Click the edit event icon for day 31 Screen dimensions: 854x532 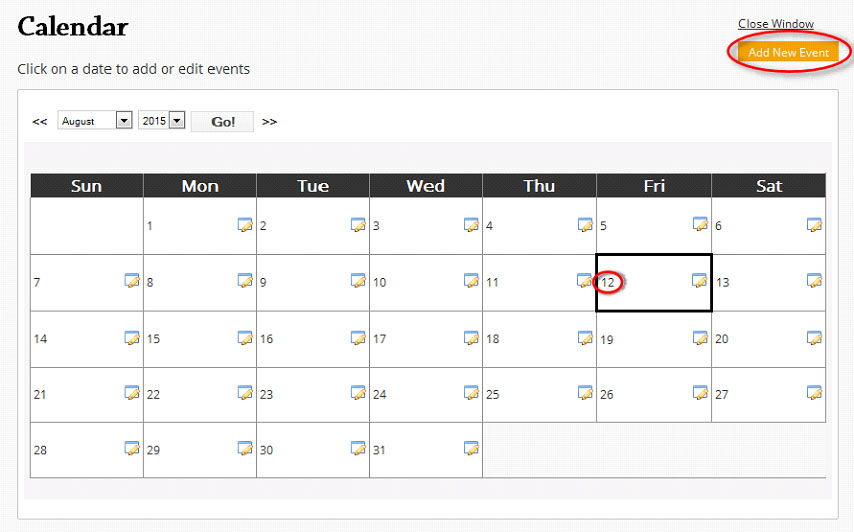pyautogui.click(x=471, y=448)
